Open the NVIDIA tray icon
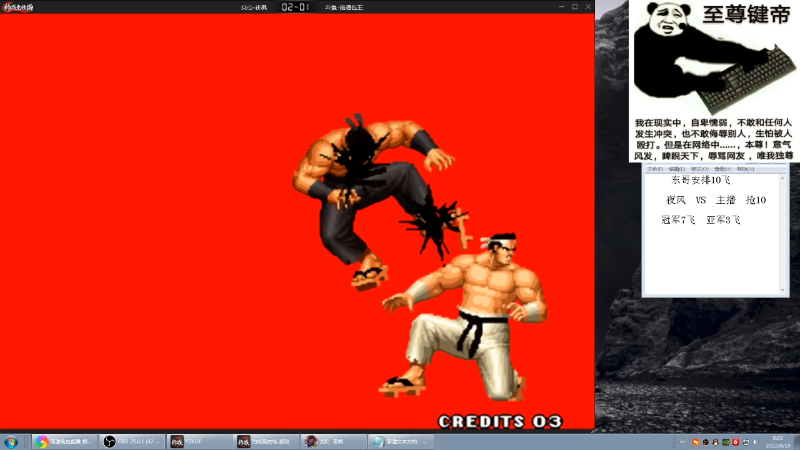Image resolution: width=800 pixels, height=450 pixels. (x=726, y=442)
